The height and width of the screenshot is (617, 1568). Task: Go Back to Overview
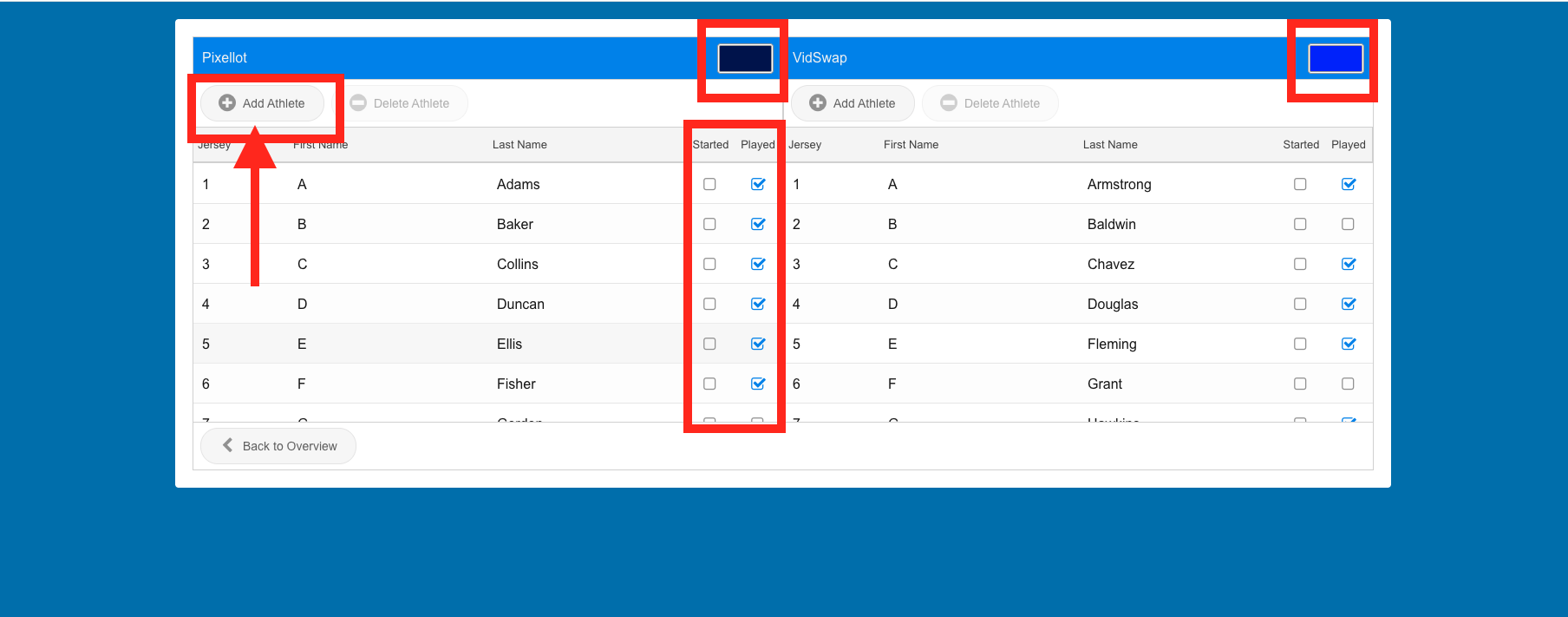[x=278, y=446]
